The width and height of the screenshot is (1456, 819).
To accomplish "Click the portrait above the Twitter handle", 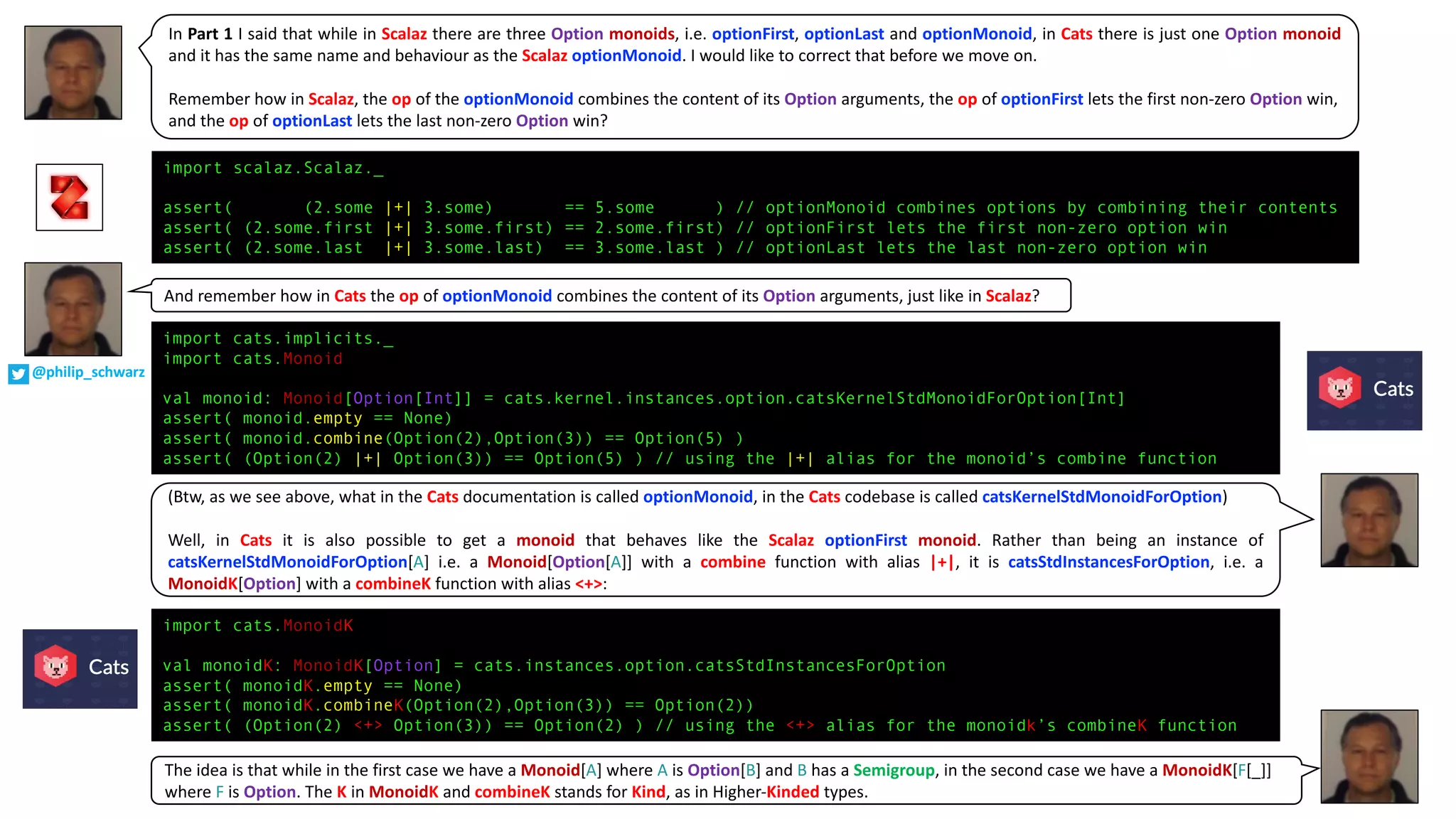I will [x=73, y=309].
